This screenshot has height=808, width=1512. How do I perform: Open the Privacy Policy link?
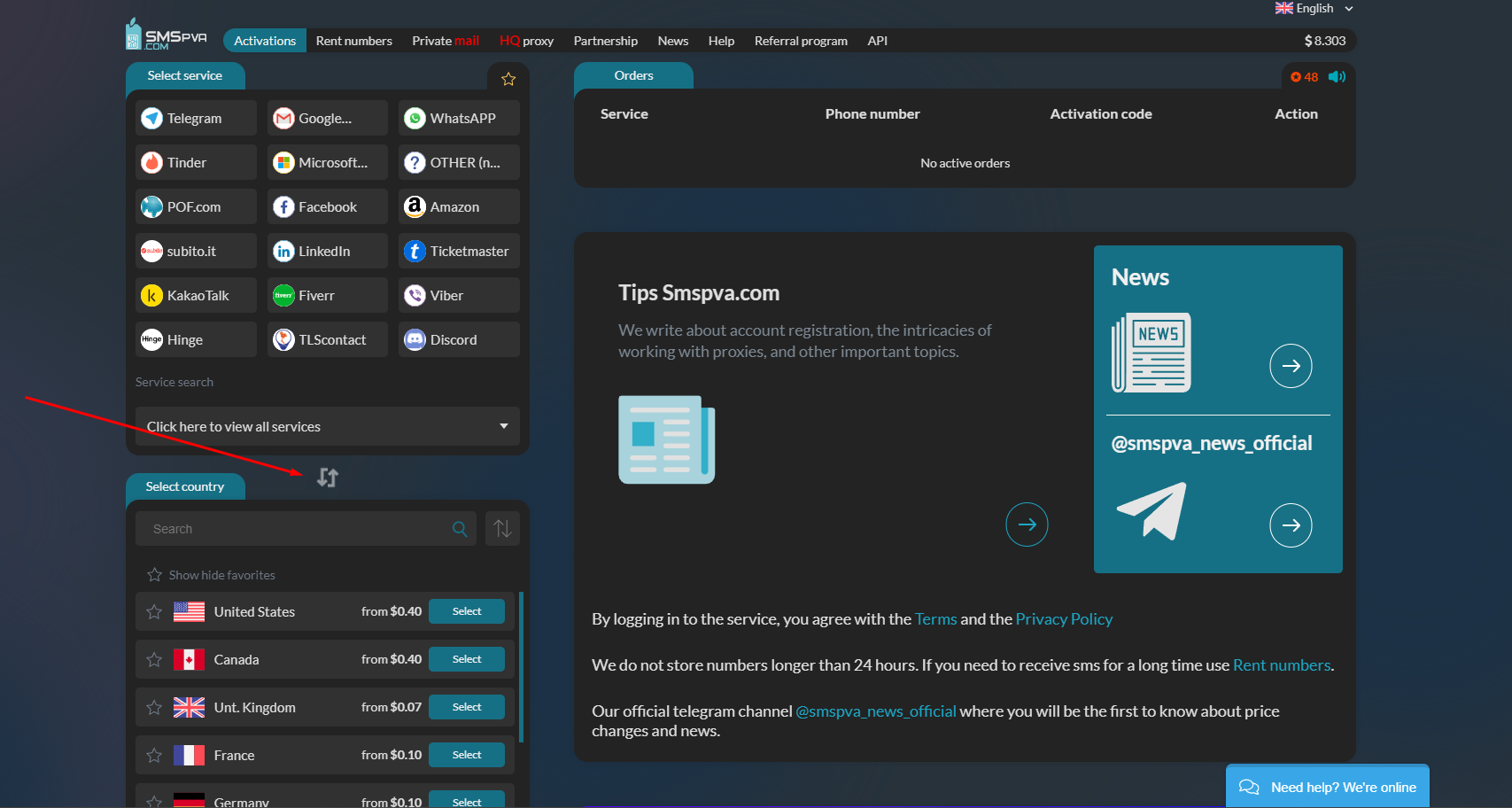click(1064, 619)
